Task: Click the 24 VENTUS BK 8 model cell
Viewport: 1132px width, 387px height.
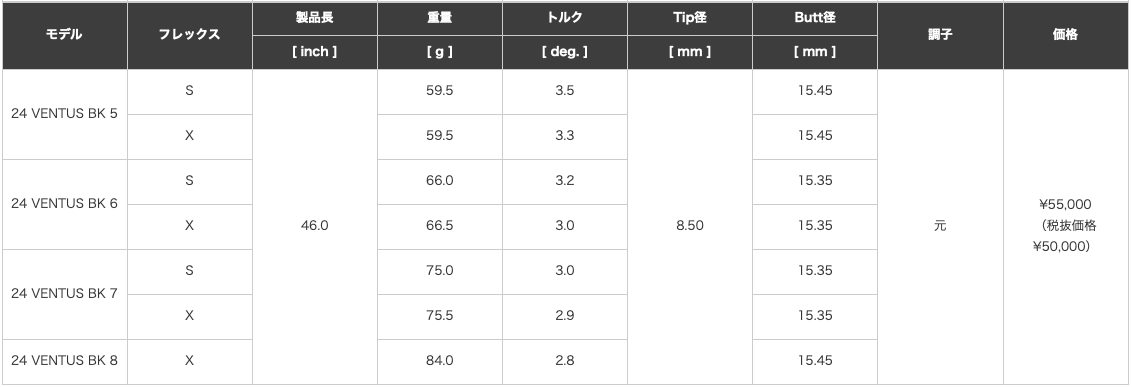Action: tap(64, 361)
